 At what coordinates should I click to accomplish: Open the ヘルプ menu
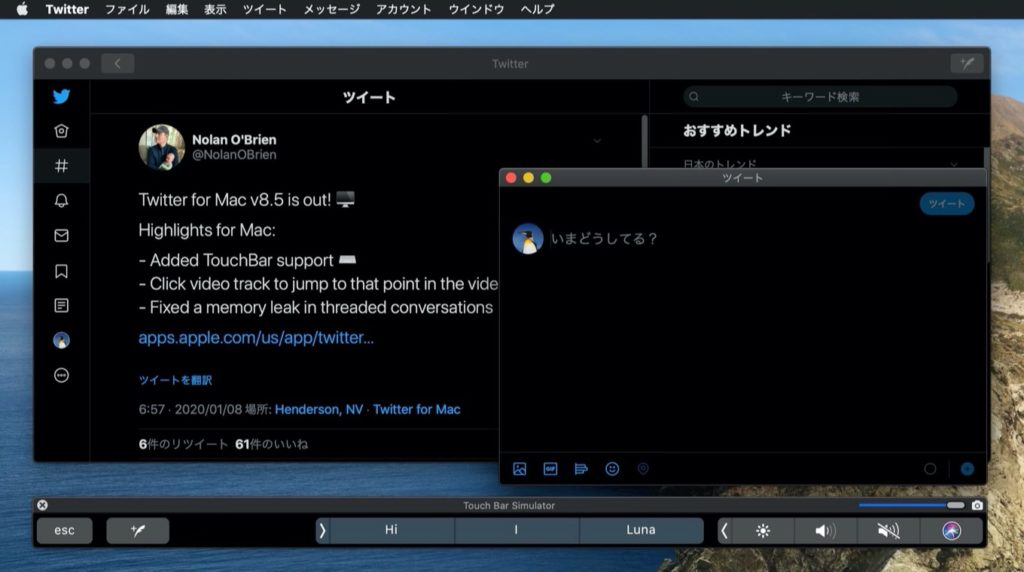(537, 9)
